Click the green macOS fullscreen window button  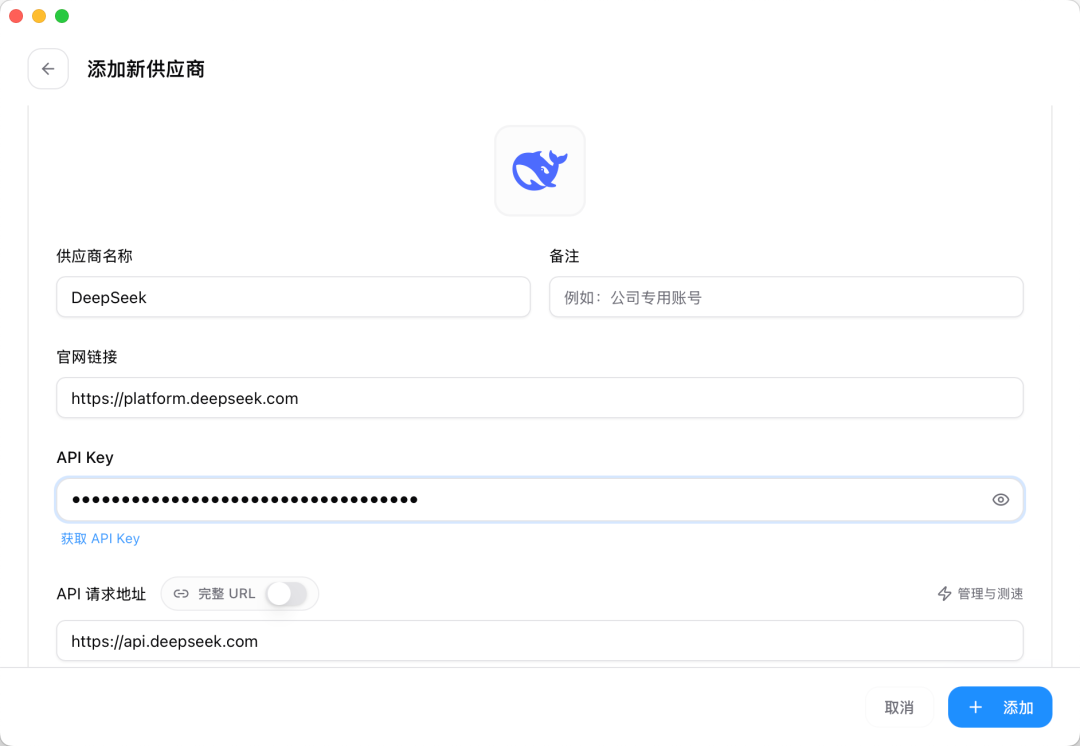pos(62,16)
